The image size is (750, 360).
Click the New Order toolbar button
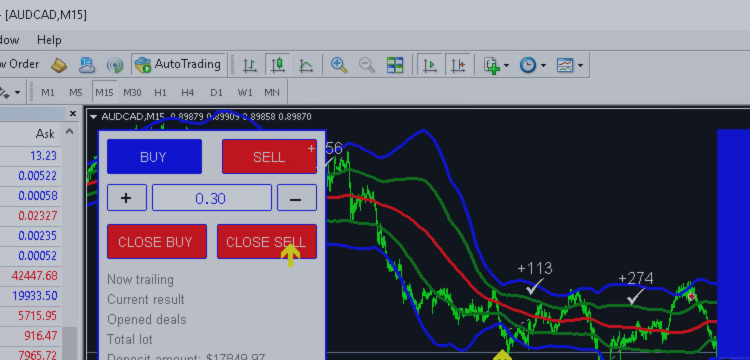19,64
